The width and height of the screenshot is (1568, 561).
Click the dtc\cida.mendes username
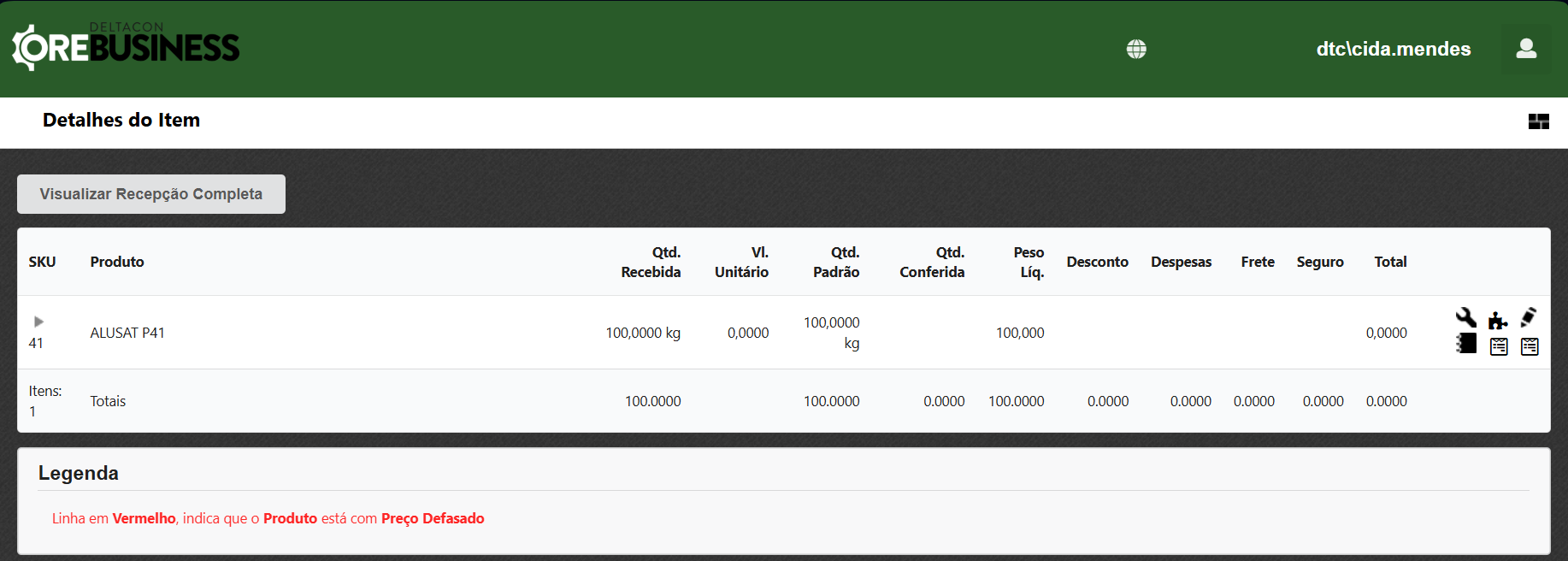pos(1393,50)
